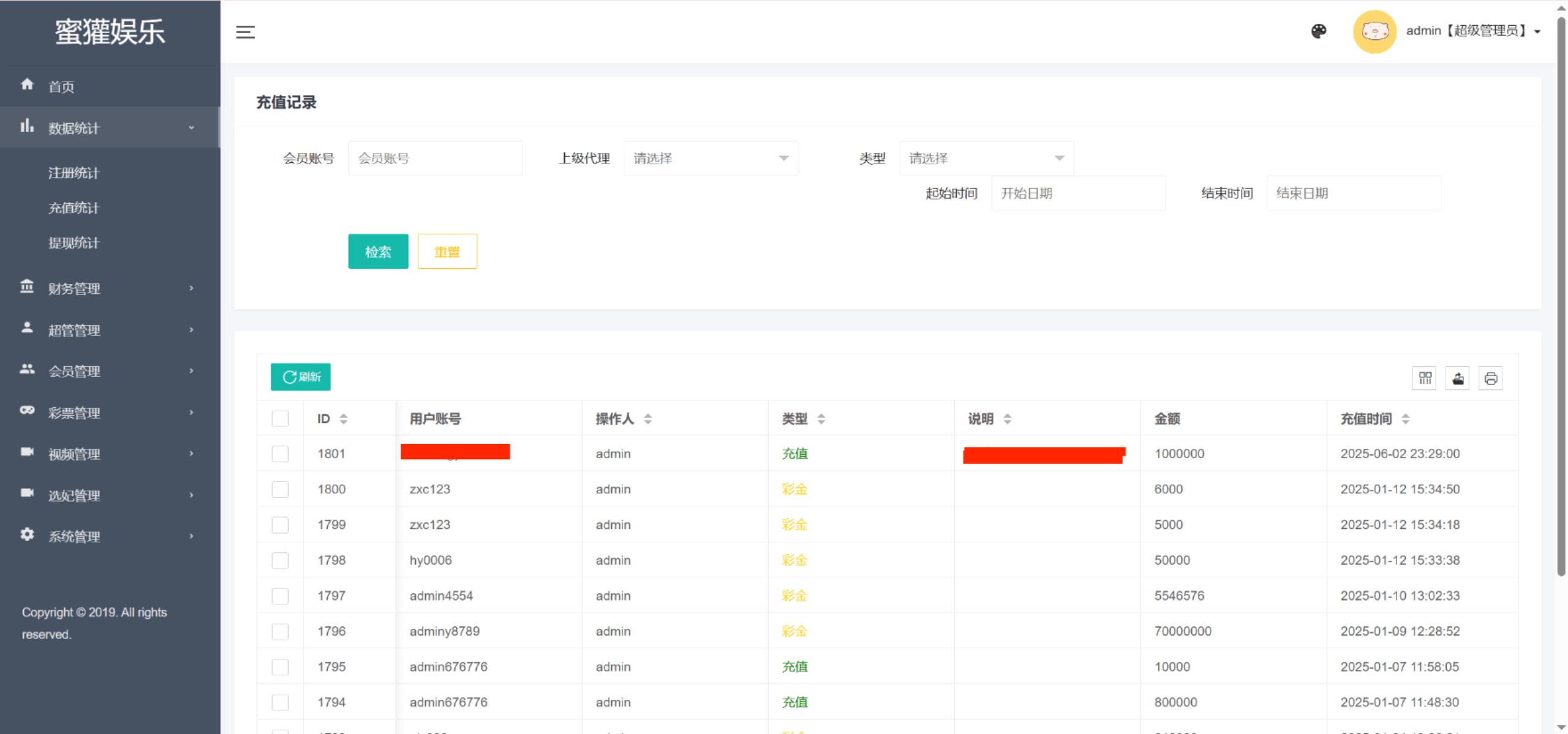The height and width of the screenshot is (734, 1568).
Task: Toggle the sidebar with the hamburger icon
Action: pyautogui.click(x=244, y=32)
